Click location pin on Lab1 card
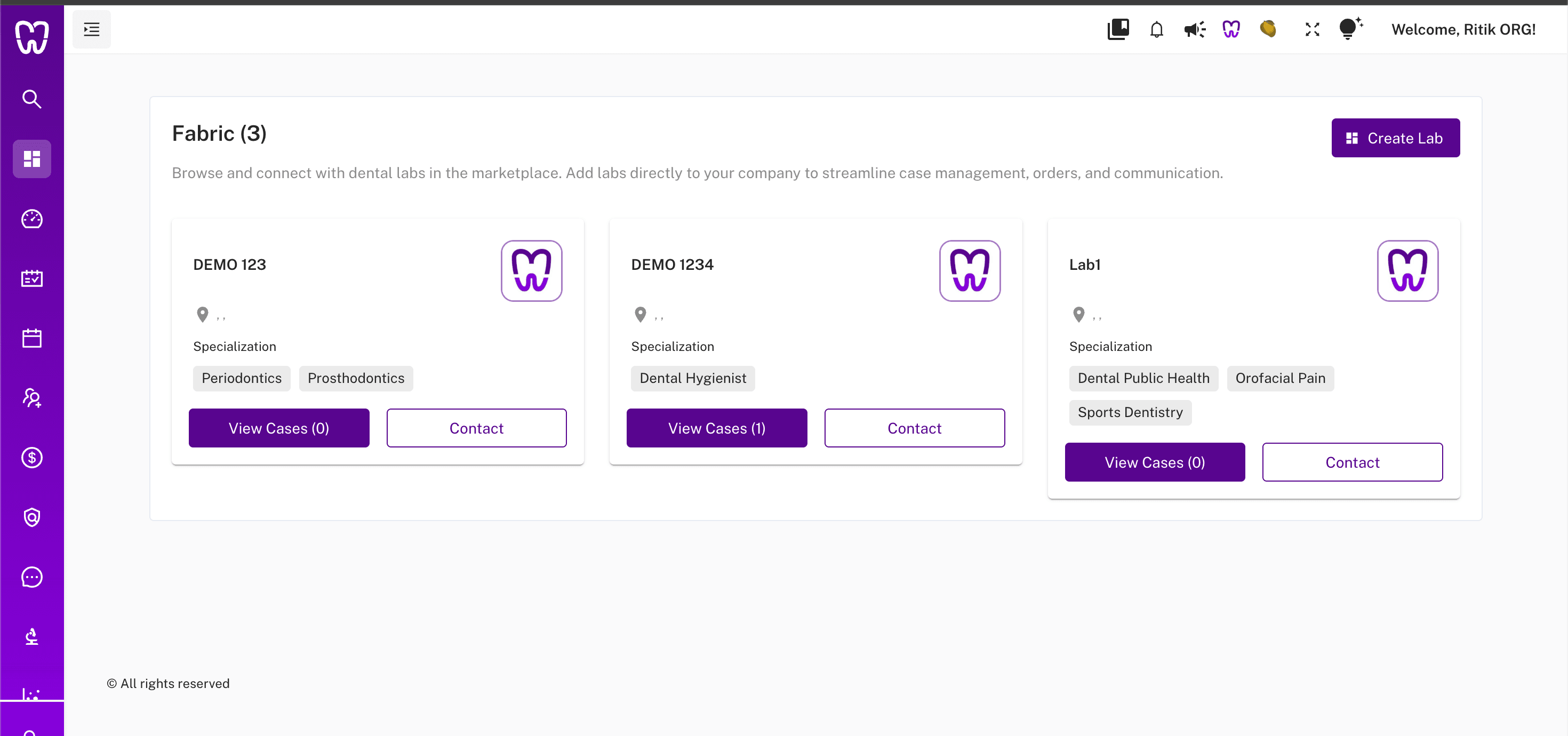Screen dimensions: 1568x736 pos(1078,315)
